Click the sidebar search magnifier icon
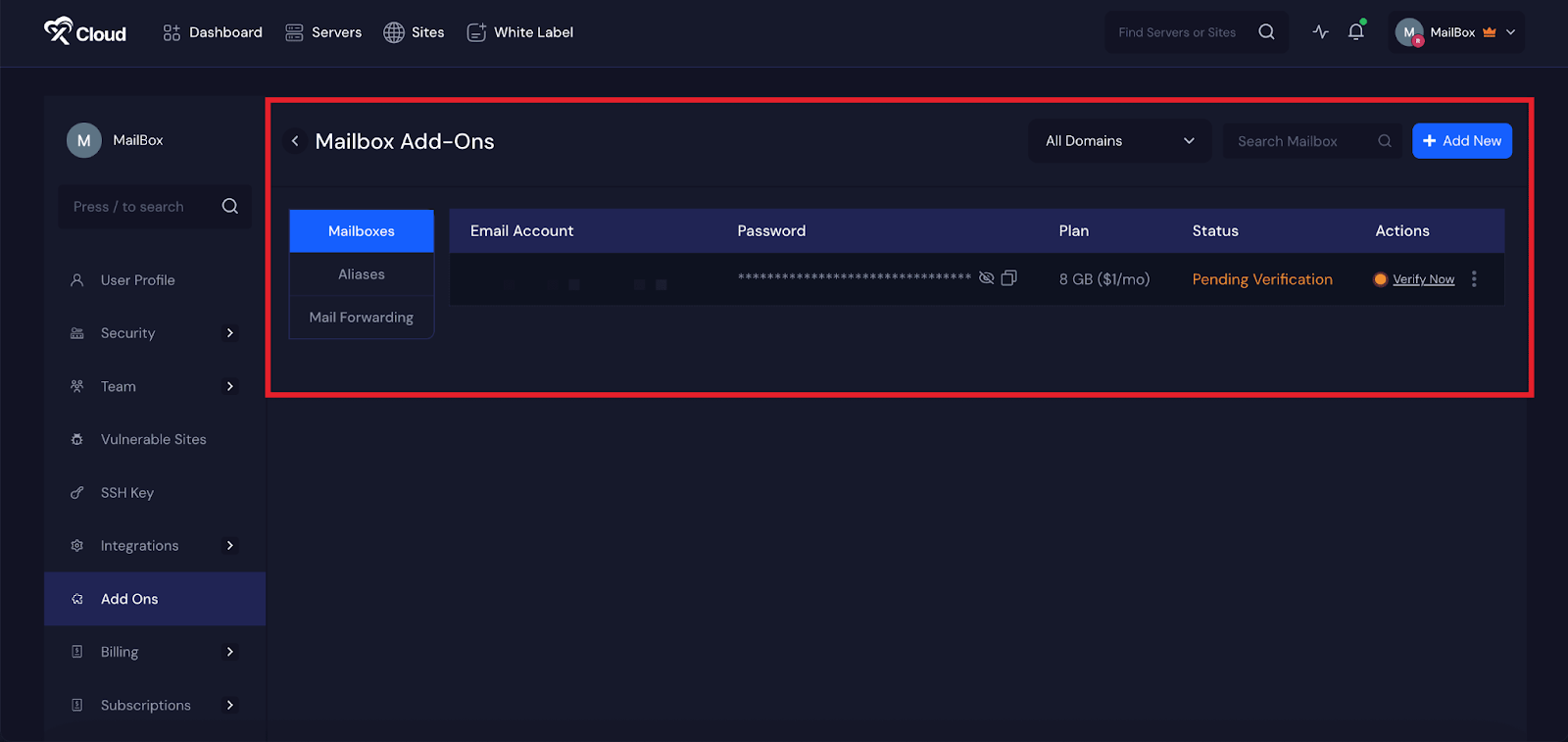 (230, 207)
